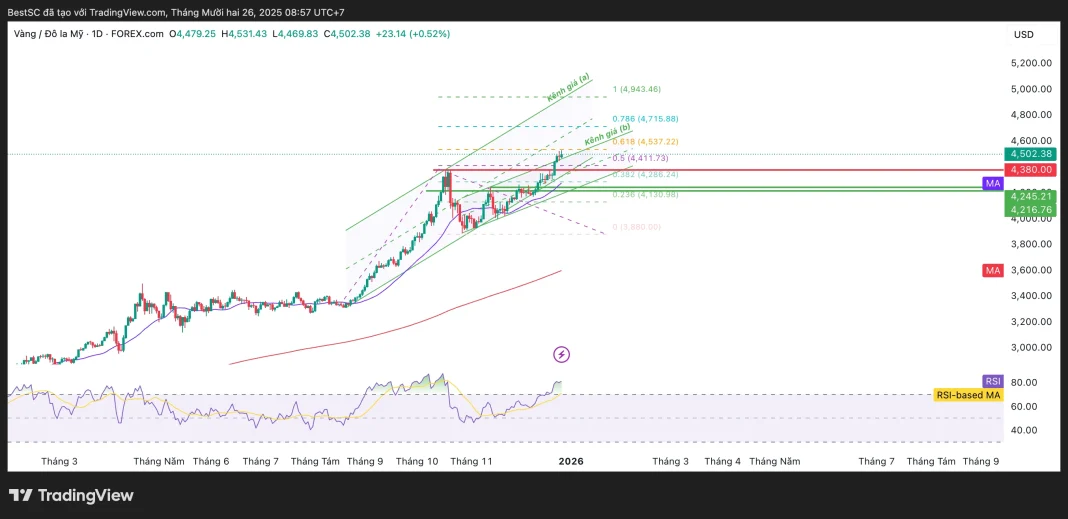This screenshot has height=519, width=1068.
Task: Click the purple lightning bolt event icon
Action: tap(562, 354)
